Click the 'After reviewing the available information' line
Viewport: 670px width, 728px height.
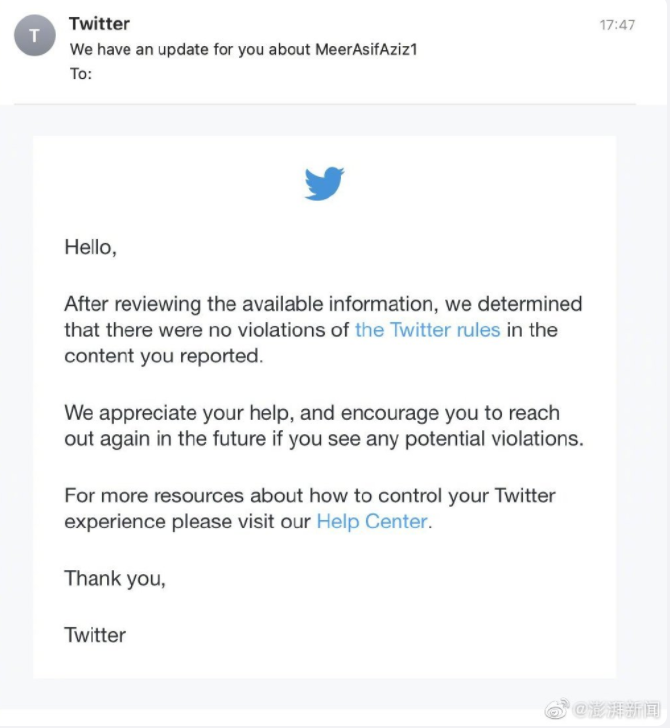(322, 303)
